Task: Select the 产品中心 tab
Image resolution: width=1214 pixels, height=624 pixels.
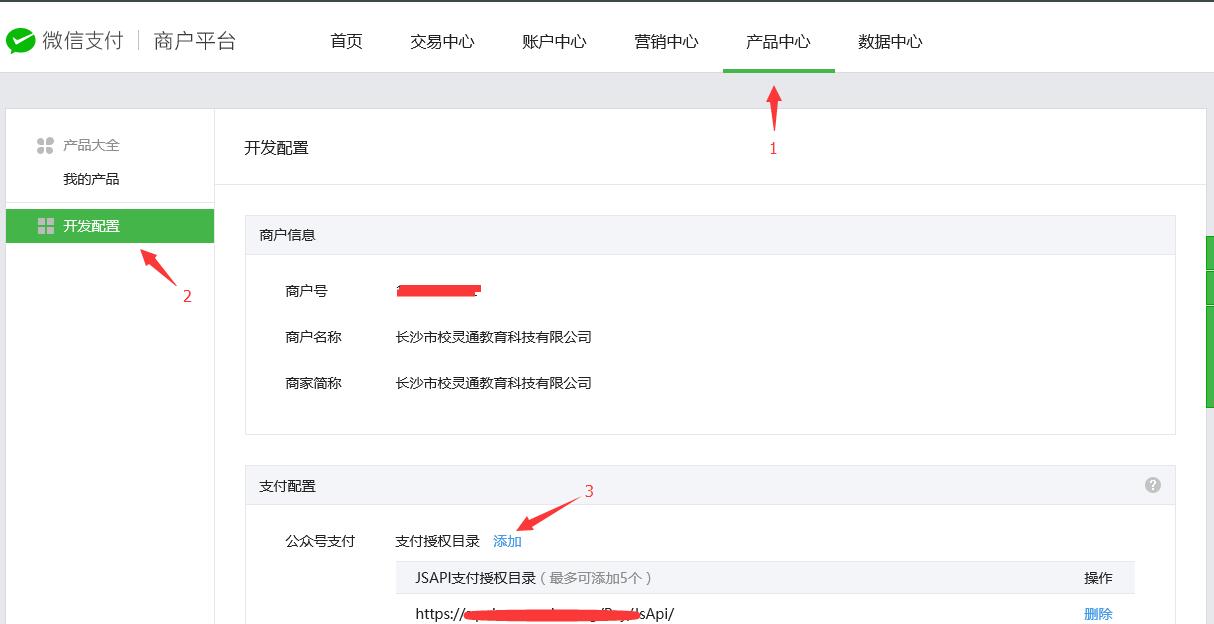Action: (x=778, y=42)
